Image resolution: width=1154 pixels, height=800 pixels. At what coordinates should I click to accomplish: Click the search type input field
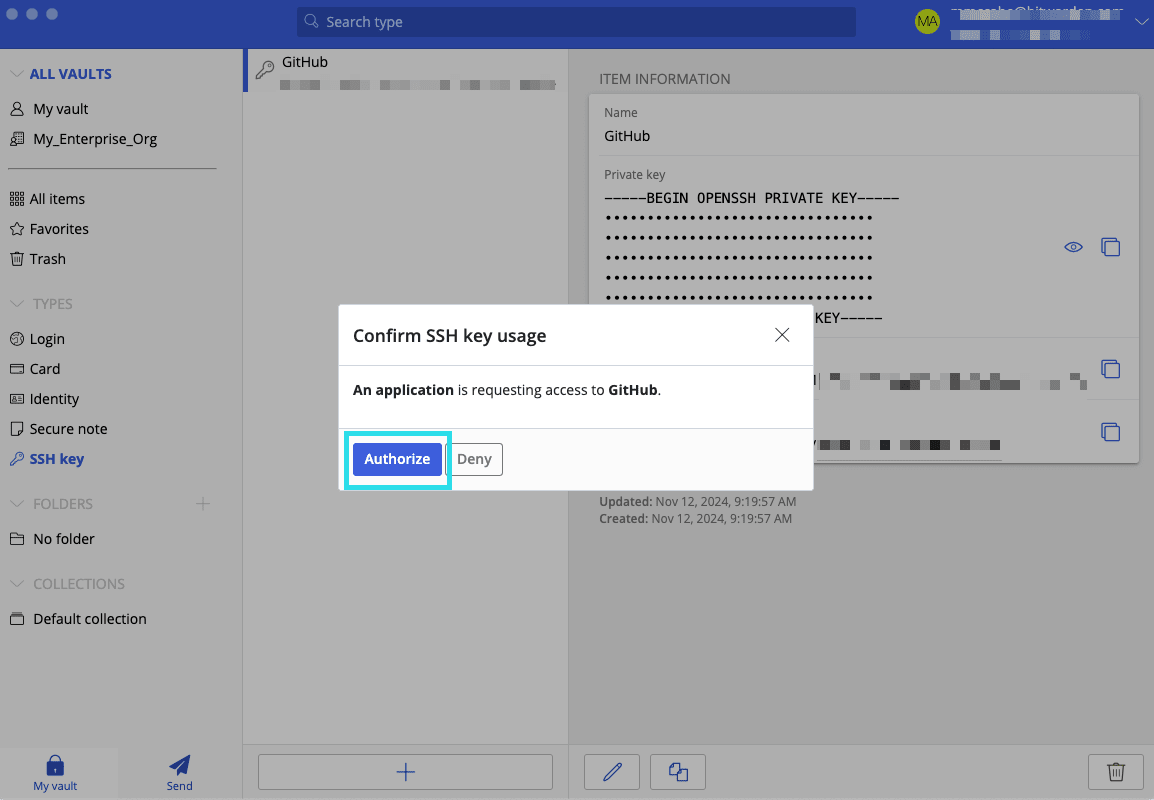tap(576, 21)
